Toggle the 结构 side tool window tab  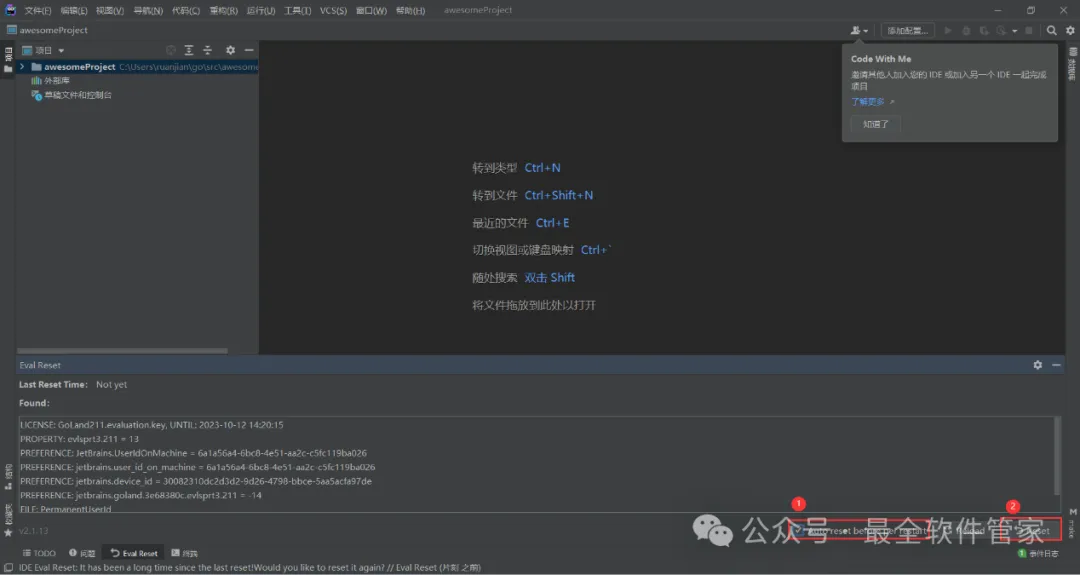8,477
